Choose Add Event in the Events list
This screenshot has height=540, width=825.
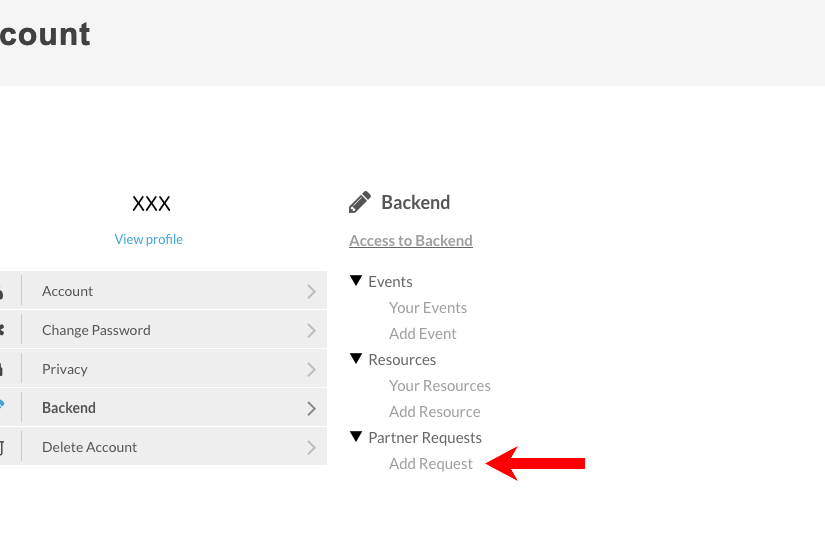(423, 334)
